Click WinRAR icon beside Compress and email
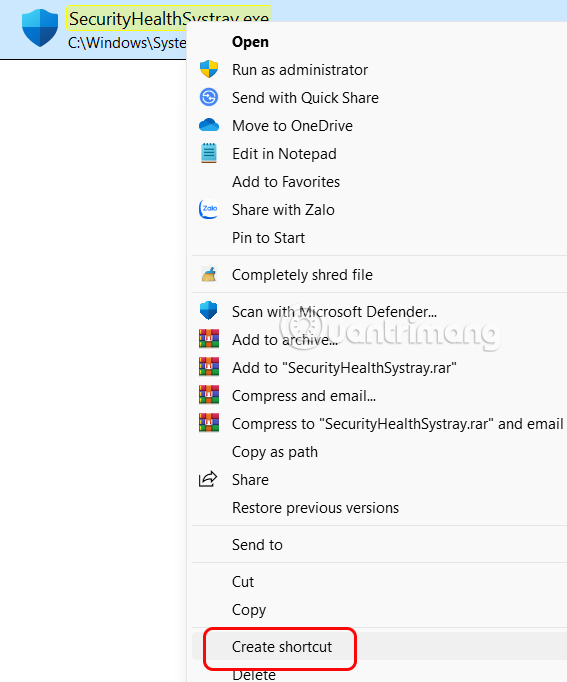This screenshot has width=567, height=682. 209,395
